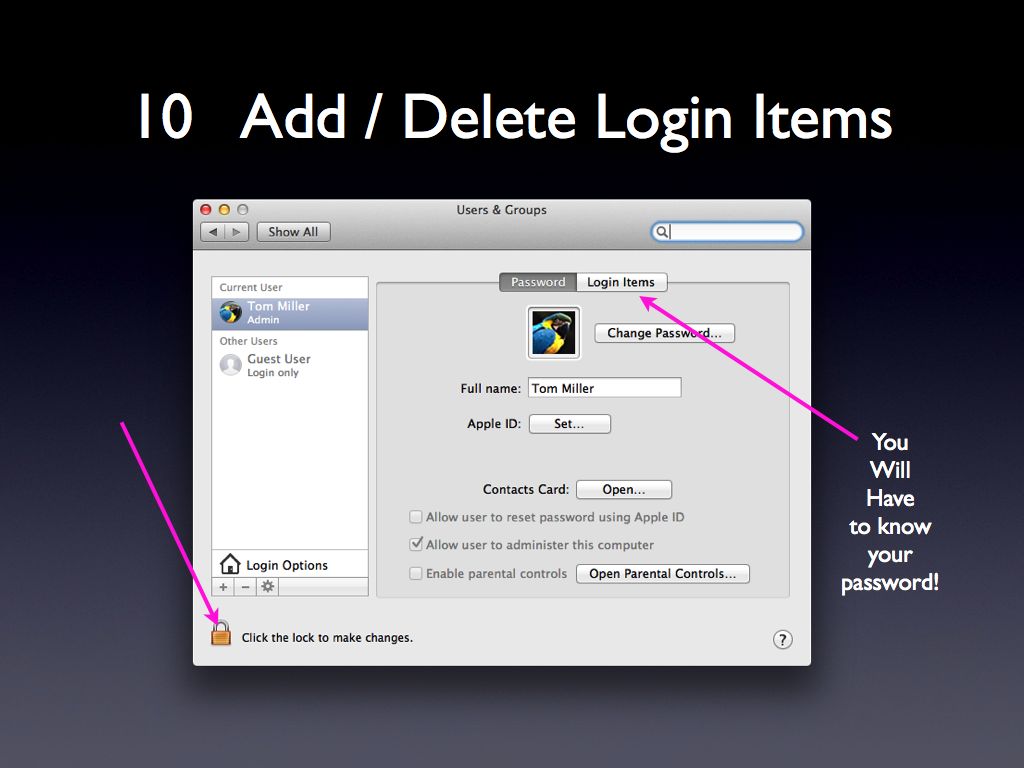Go forward with the right arrow button
This screenshot has width=1024, height=768.
(x=236, y=232)
